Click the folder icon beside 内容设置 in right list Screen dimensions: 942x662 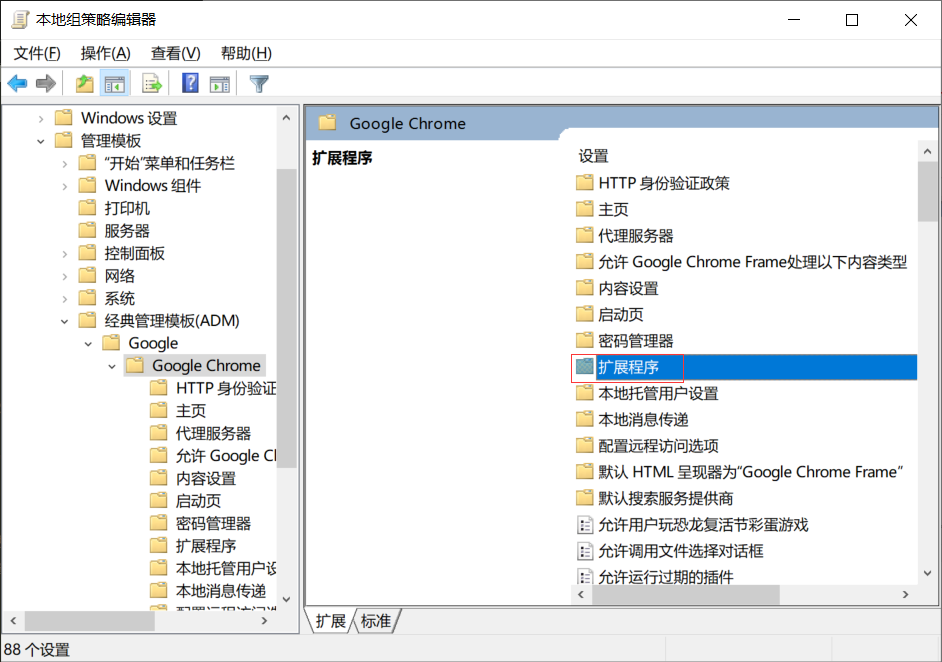point(585,288)
